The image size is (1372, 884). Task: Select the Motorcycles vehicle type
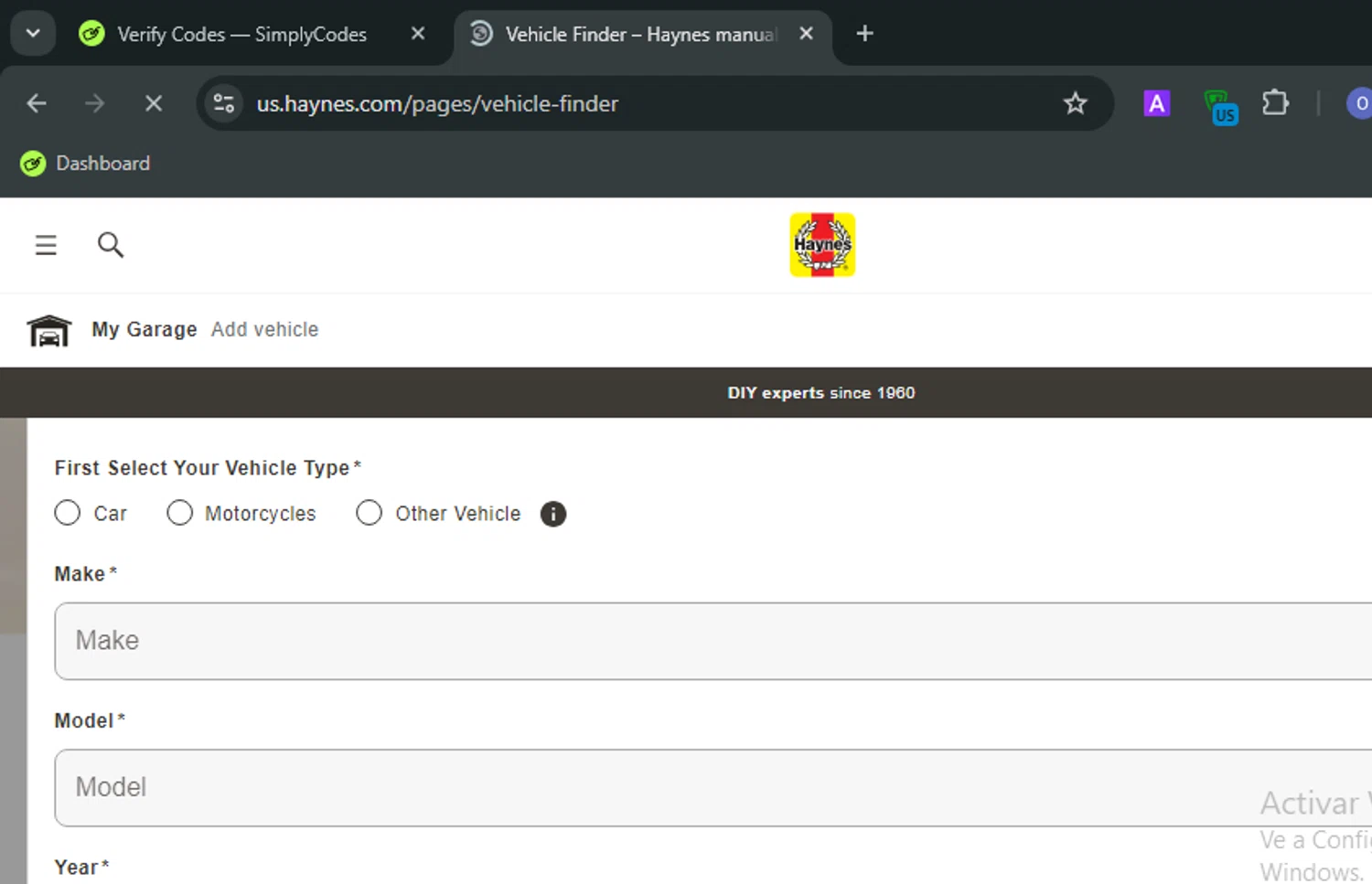point(180,514)
